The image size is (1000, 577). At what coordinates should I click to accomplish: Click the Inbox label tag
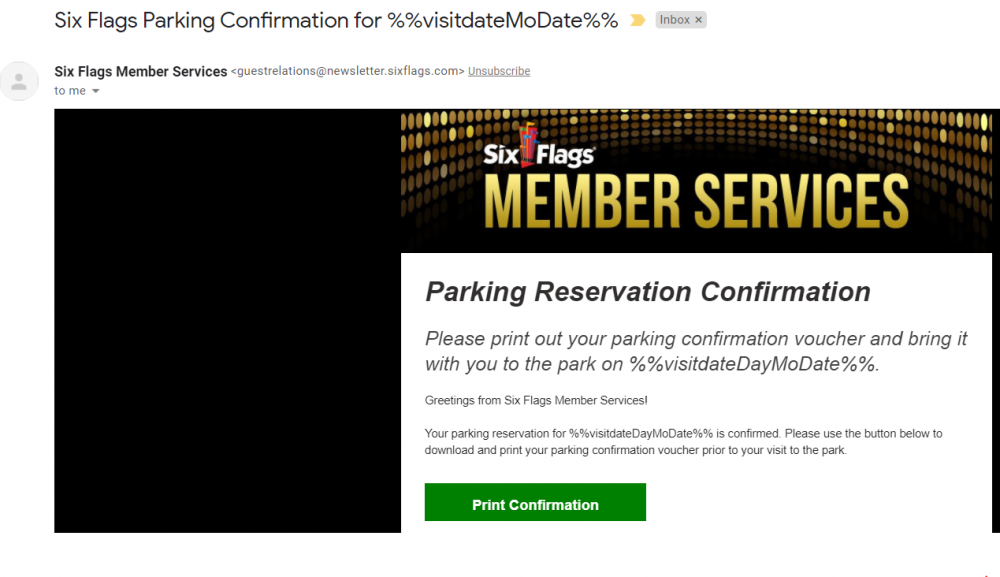(674, 20)
